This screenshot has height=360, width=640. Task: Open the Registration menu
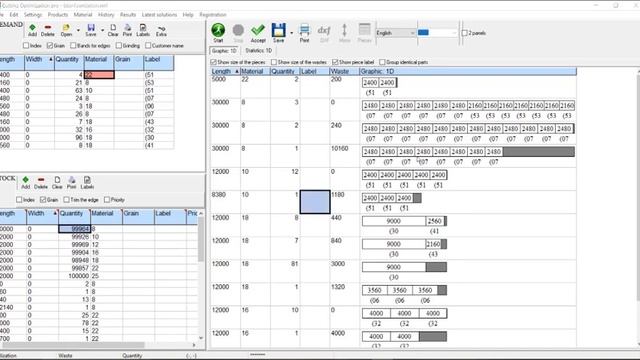[213, 15]
